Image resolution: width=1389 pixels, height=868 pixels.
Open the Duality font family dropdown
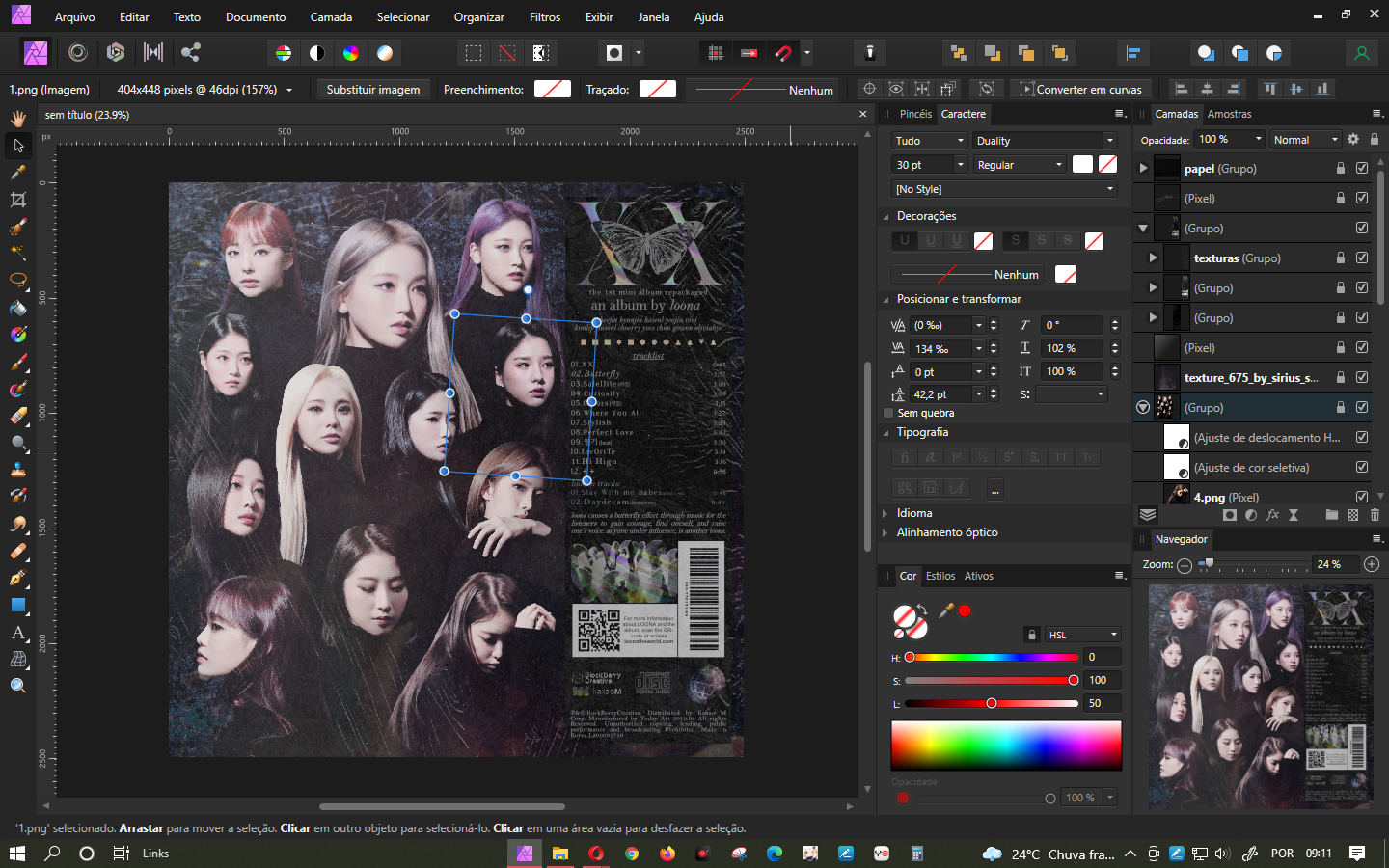click(1045, 141)
